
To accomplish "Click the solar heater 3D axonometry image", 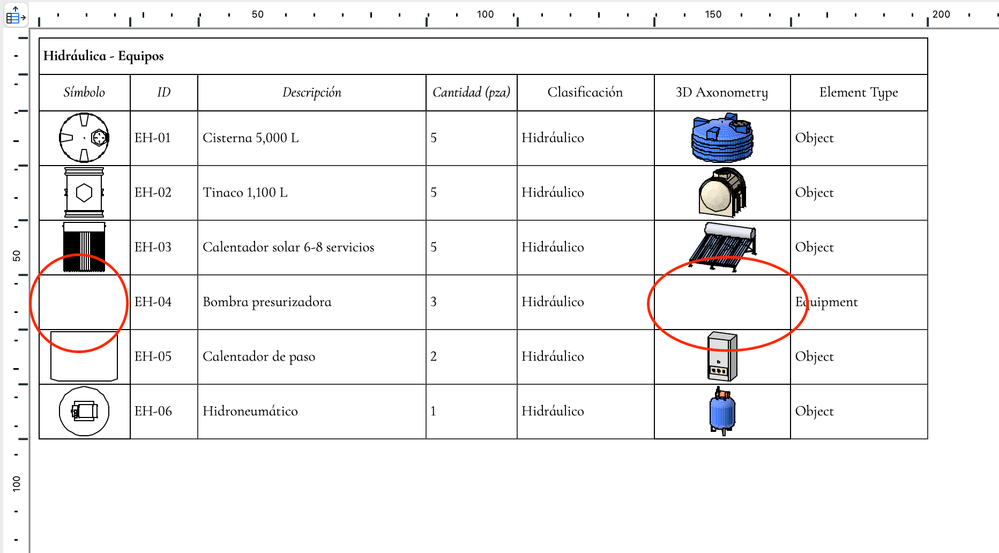I will coord(722,247).
